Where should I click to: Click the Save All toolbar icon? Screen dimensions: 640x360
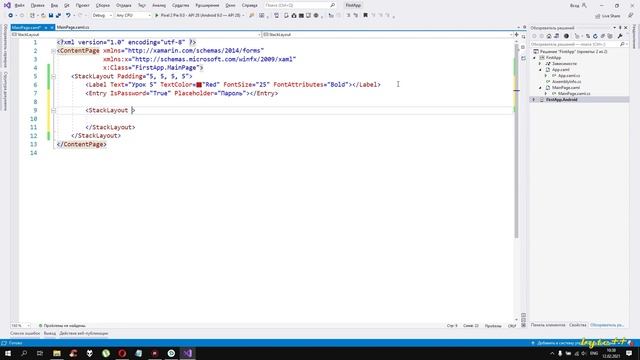(58, 15)
